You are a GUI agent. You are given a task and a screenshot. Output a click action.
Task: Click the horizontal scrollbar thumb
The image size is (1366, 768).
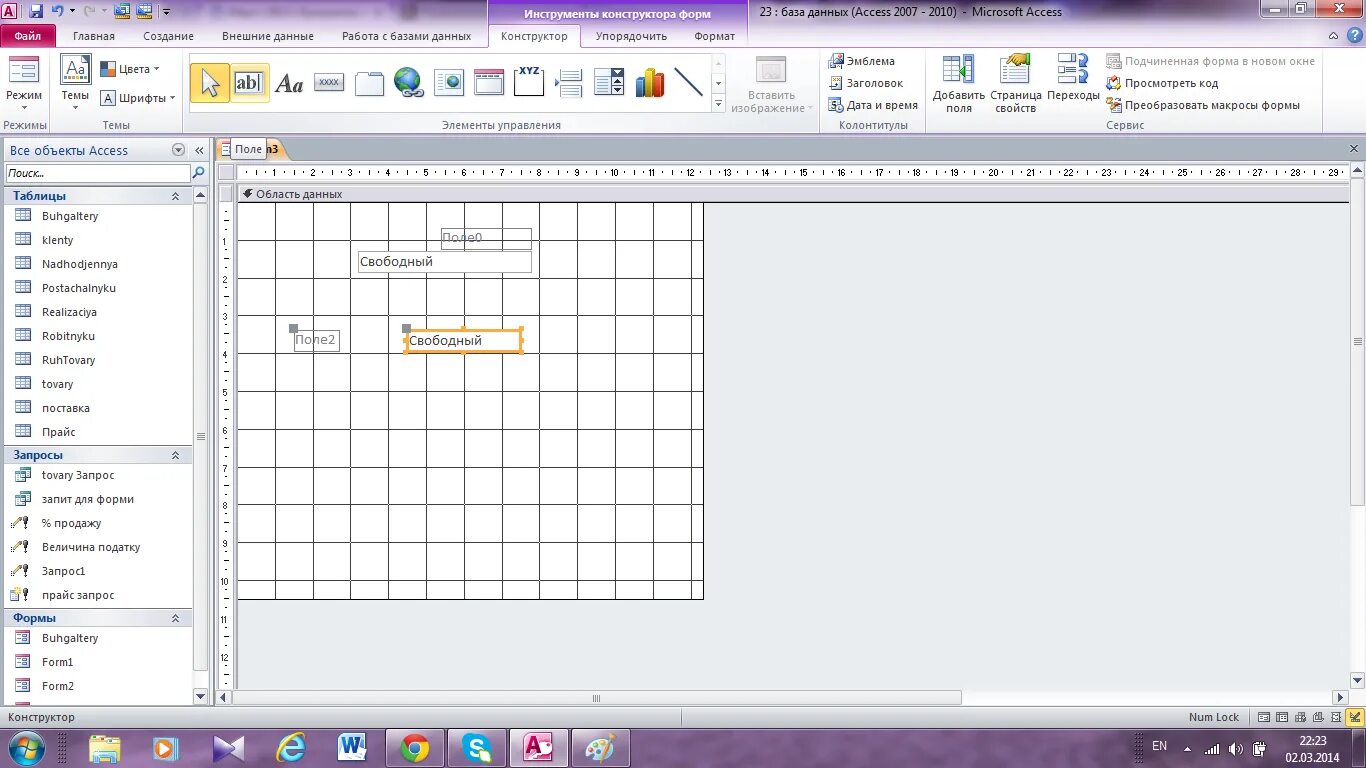[596, 698]
